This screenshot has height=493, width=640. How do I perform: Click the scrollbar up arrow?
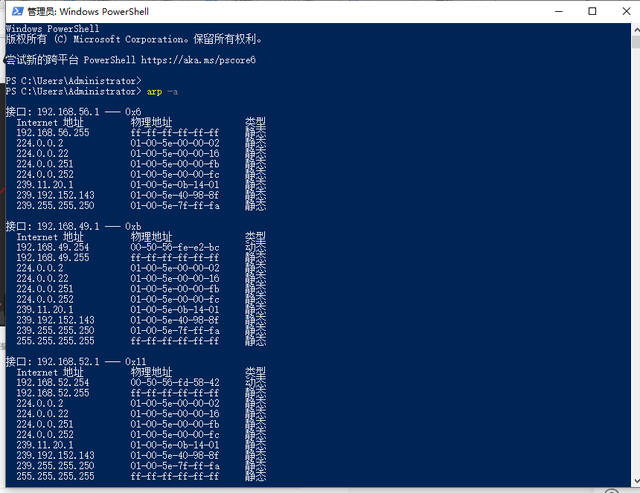click(636, 30)
